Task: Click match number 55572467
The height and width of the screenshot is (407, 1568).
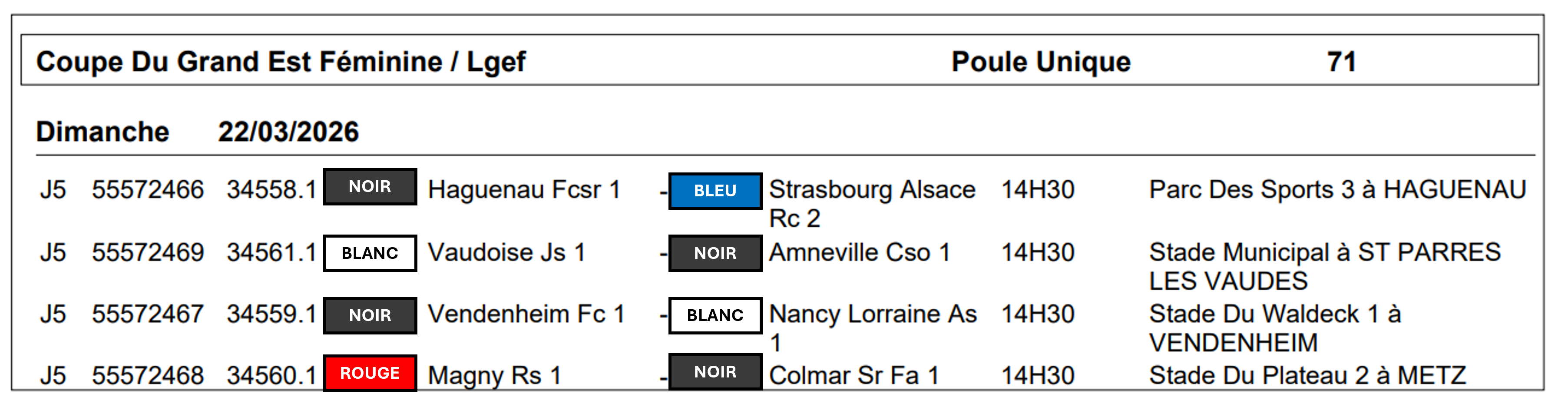Action: [148, 314]
